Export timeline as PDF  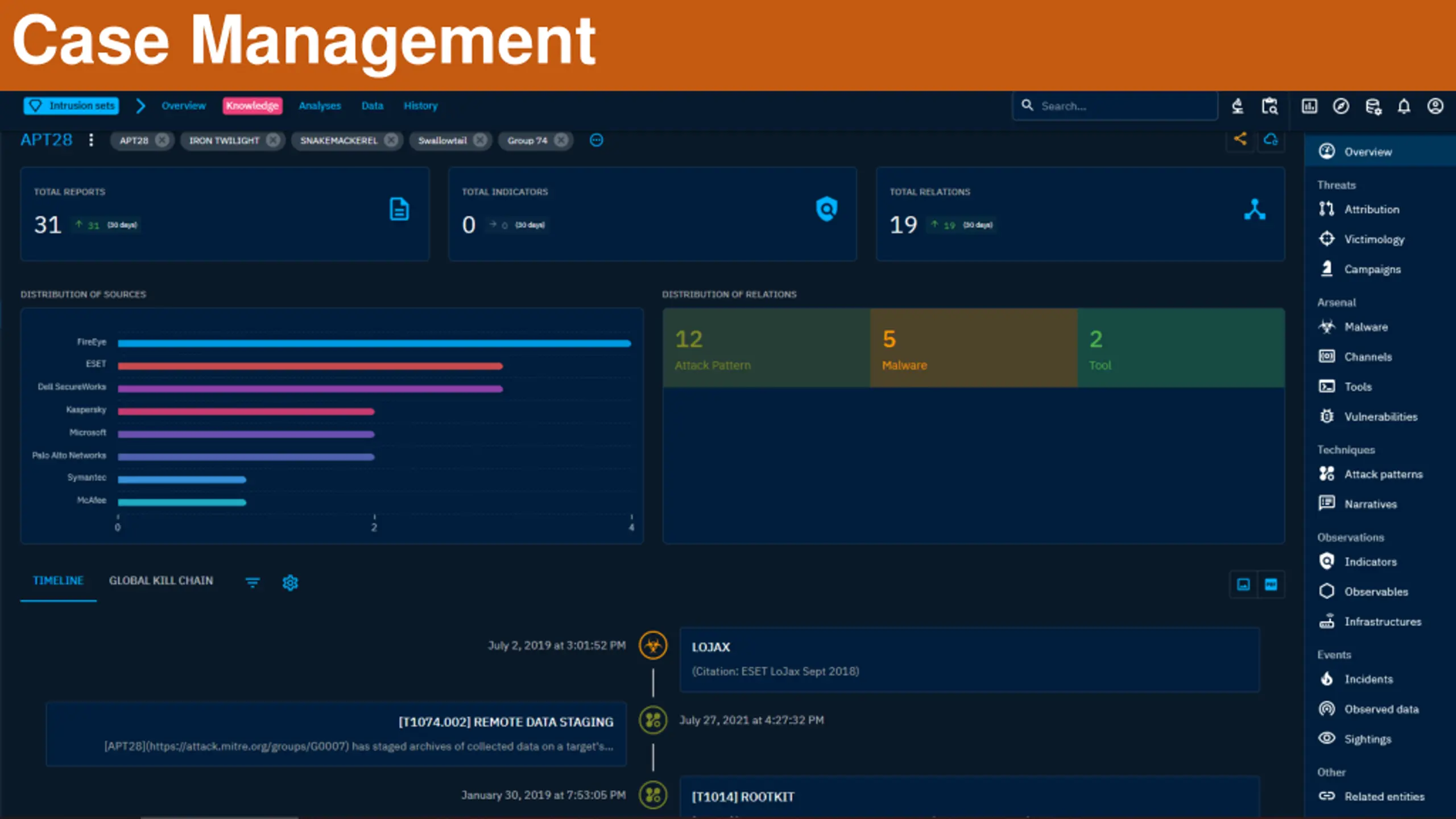(x=1271, y=585)
